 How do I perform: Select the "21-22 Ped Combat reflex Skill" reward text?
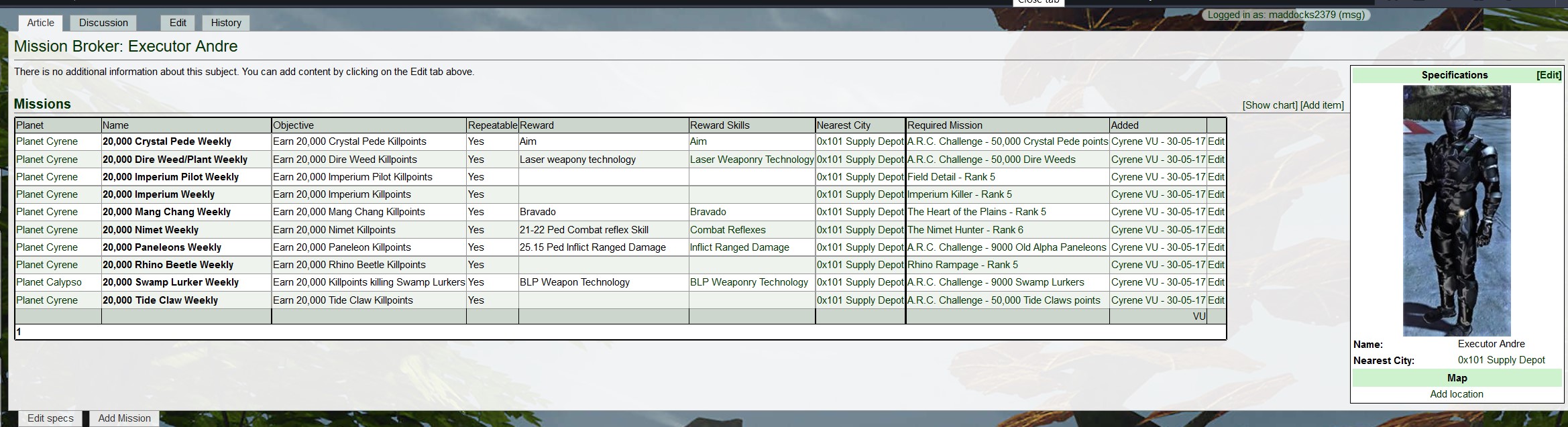pos(584,230)
